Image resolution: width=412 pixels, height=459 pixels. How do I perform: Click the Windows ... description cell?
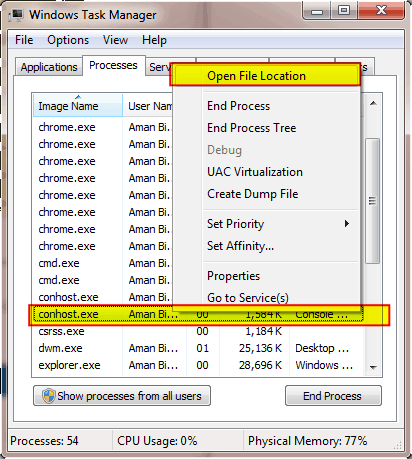coord(324,365)
